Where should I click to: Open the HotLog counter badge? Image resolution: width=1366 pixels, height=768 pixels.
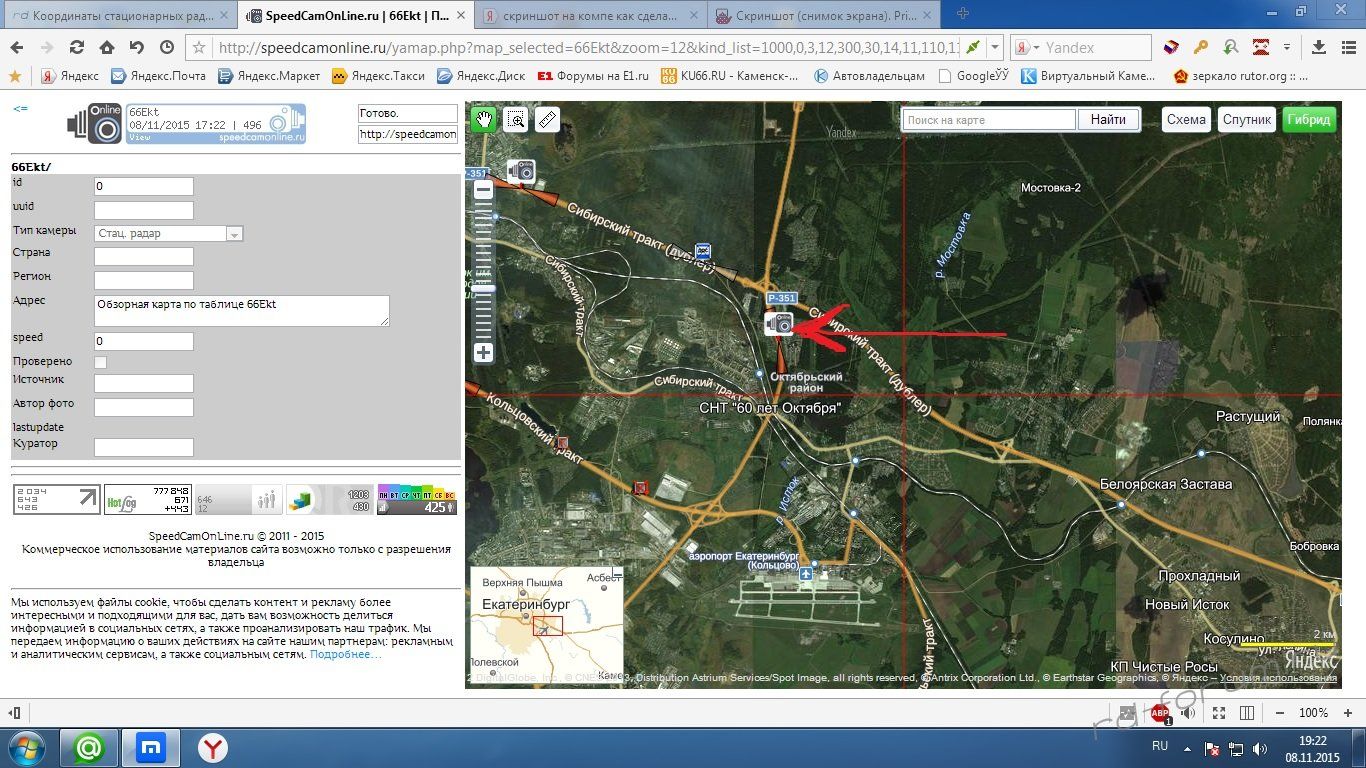pos(148,500)
